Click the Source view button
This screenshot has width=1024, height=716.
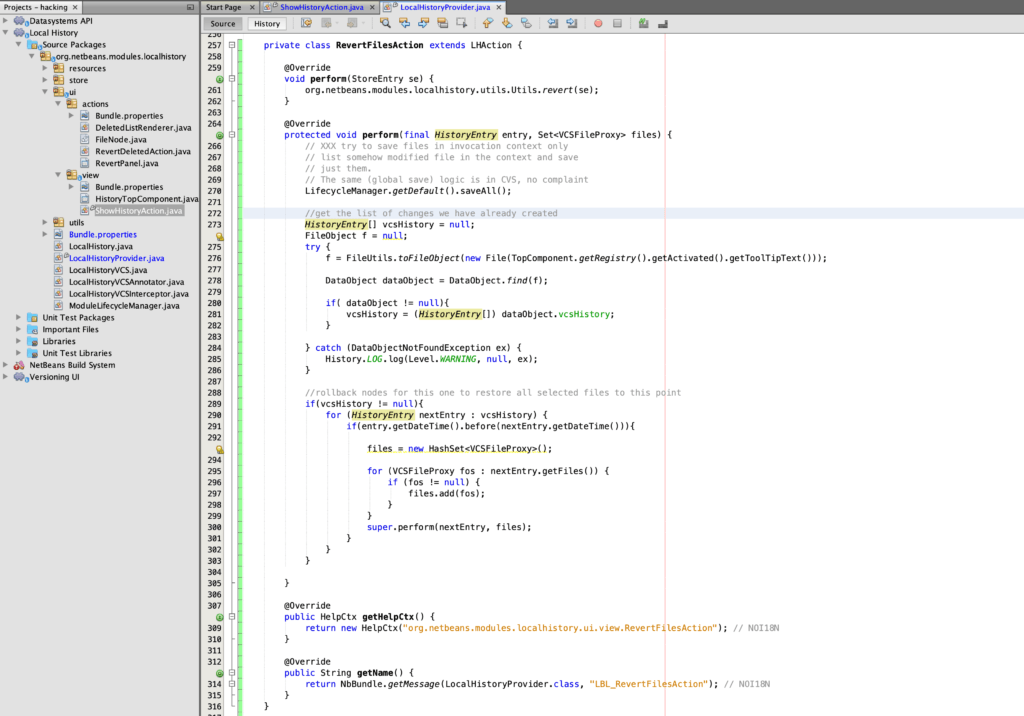click(223, 23)
